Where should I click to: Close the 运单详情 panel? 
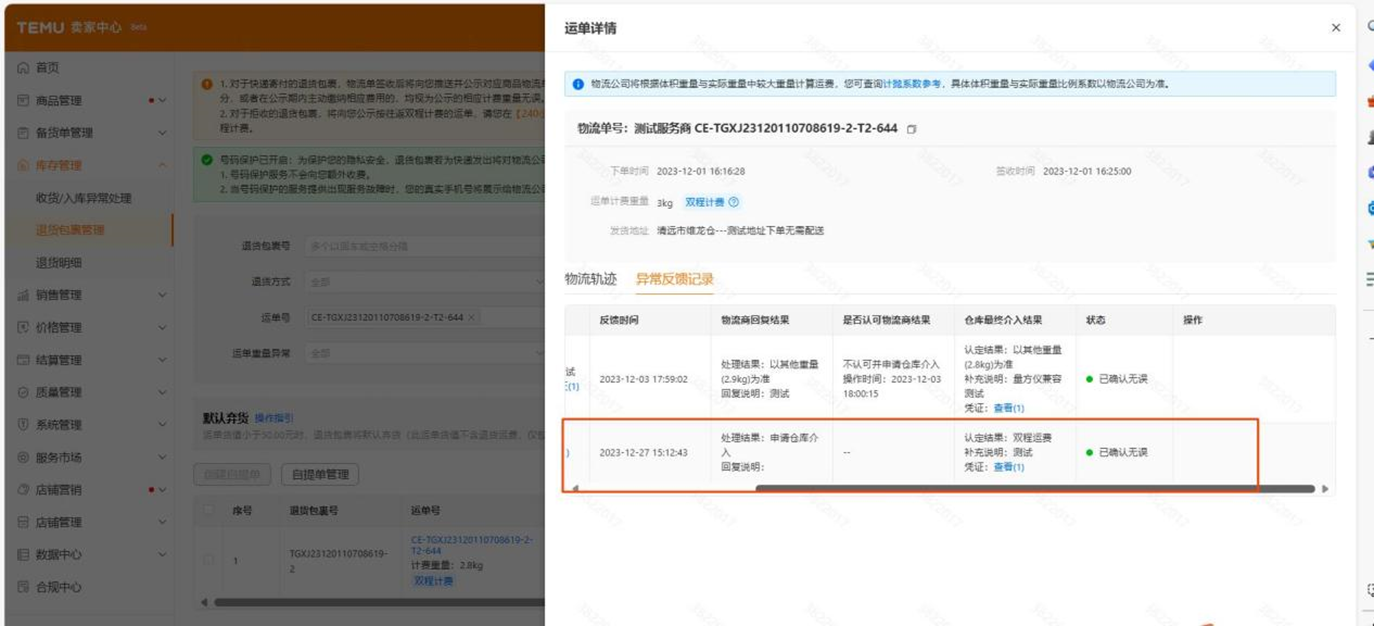(x=1335, y=28)
